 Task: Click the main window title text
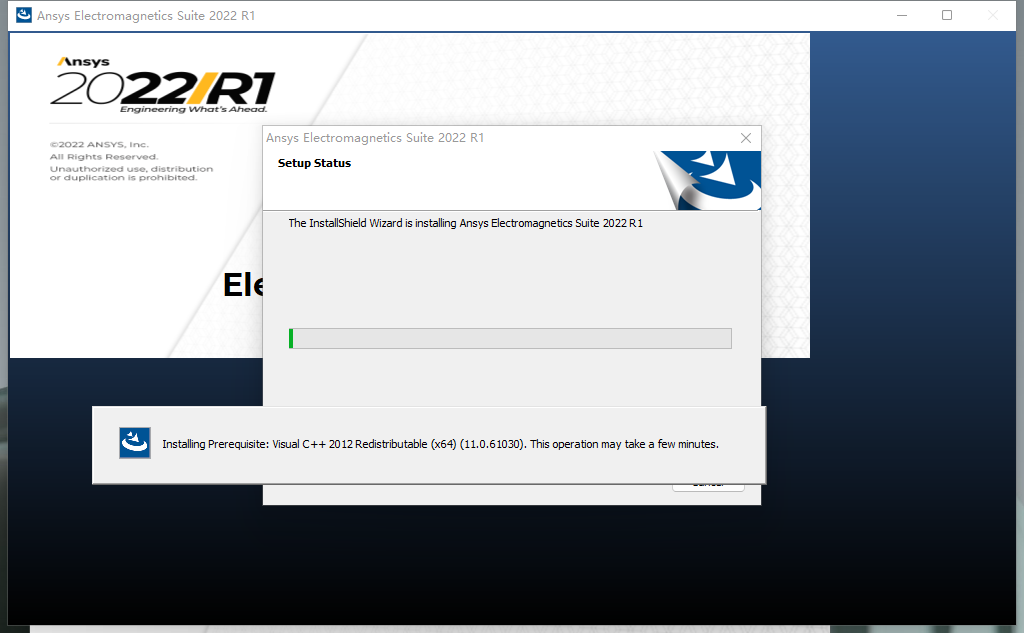click(146, 16)
